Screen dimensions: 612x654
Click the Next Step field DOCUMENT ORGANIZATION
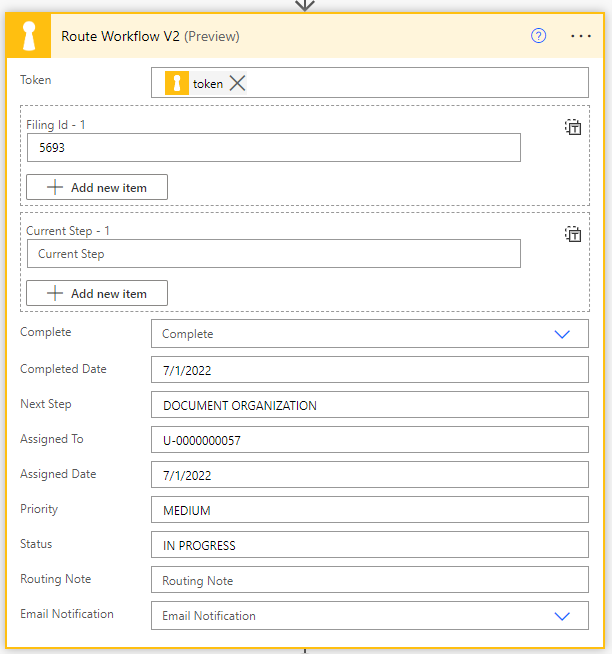pos(369,405)
